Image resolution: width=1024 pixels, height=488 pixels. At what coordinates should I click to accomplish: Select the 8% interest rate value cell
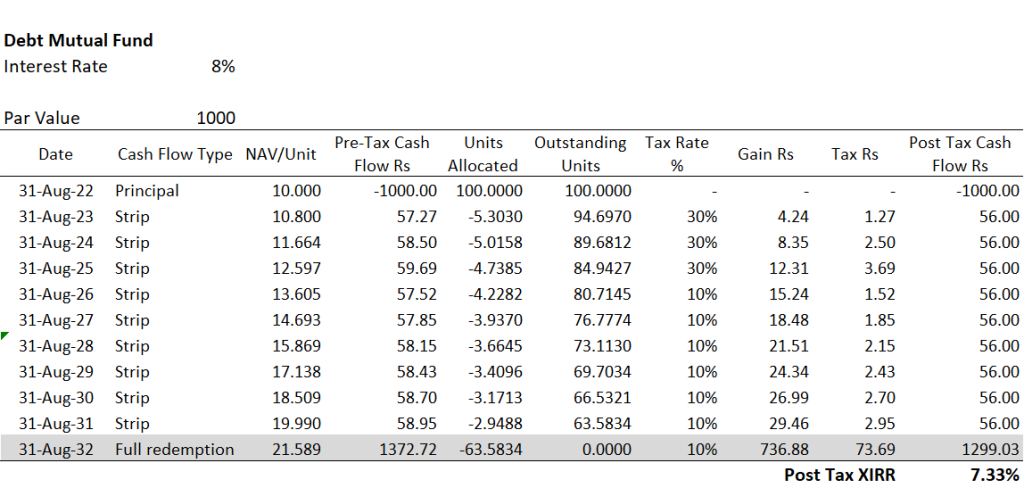tap(222, 67)
